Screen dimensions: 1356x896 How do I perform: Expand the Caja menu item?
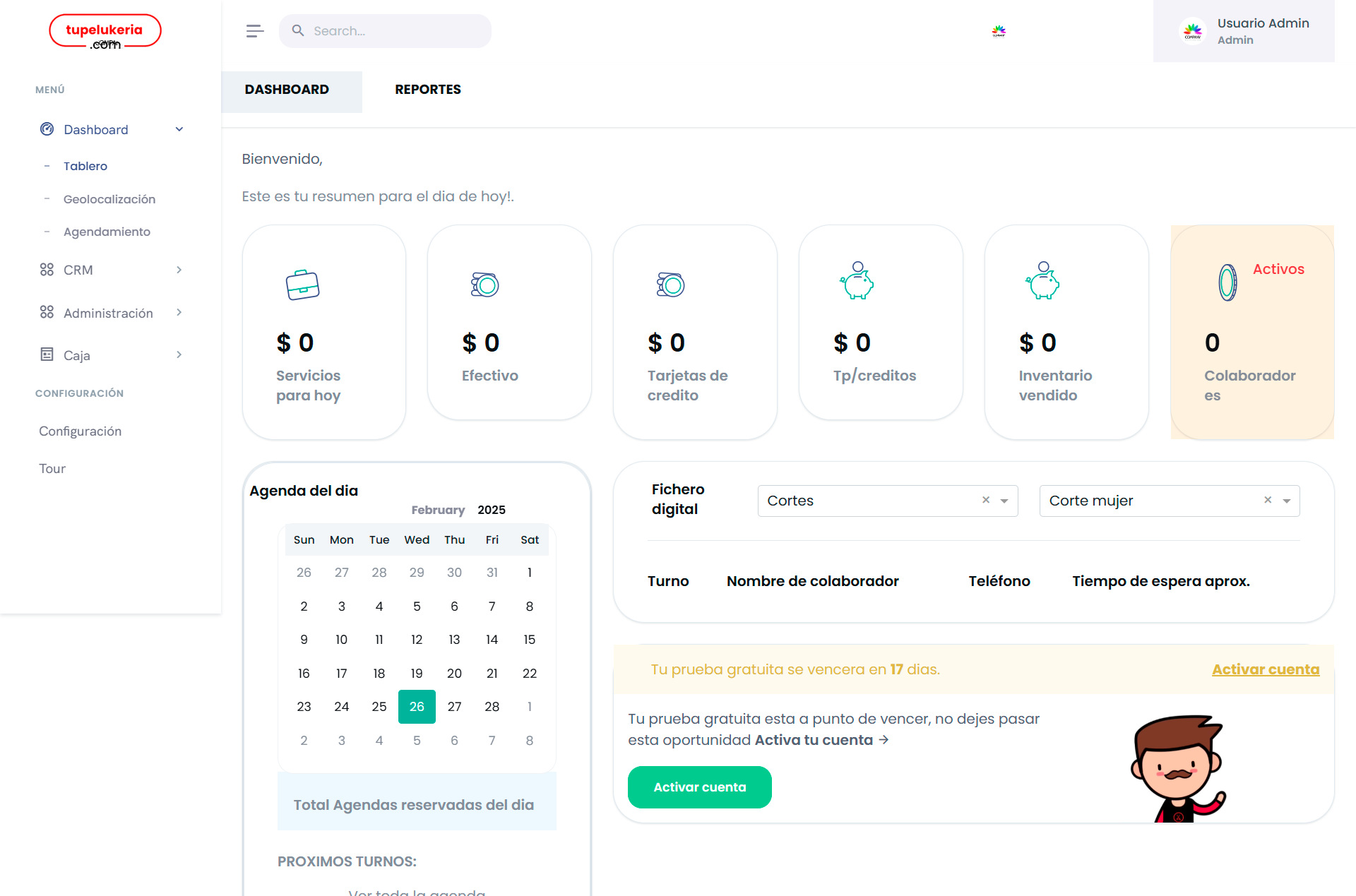(179, 355)
